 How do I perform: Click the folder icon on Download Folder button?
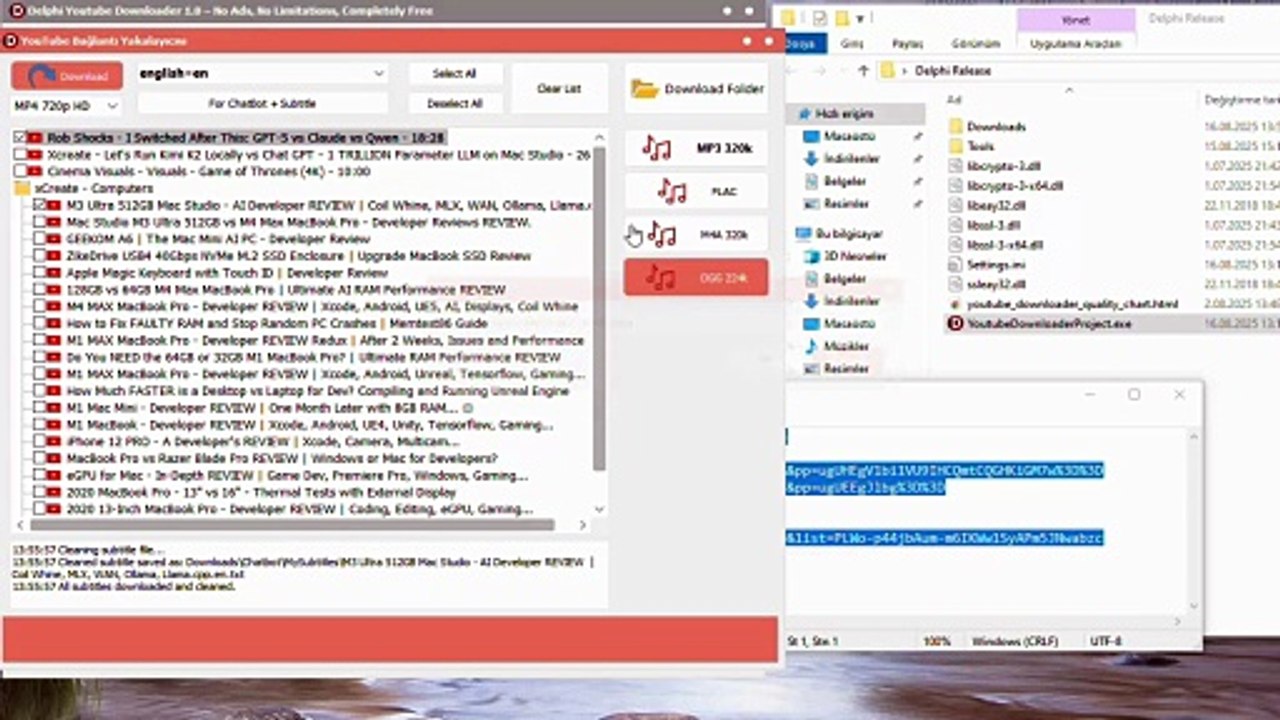[x=645, y=89]
